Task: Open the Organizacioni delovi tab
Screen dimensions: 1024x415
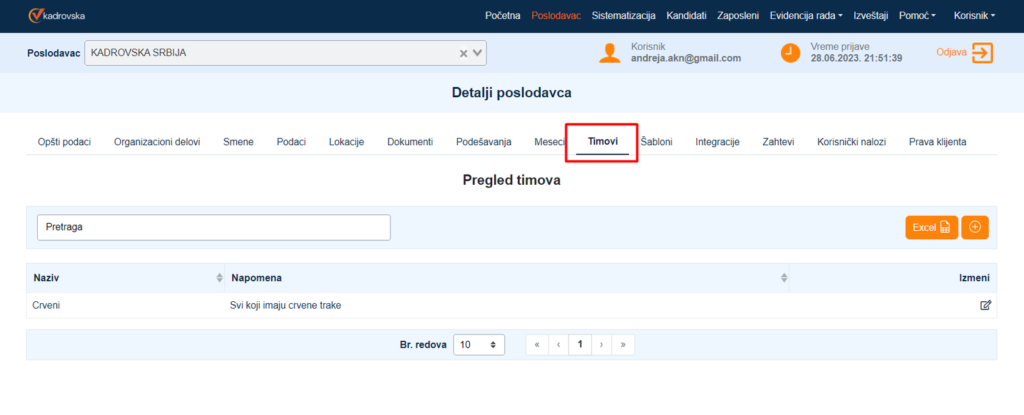Action: [156, 142]
